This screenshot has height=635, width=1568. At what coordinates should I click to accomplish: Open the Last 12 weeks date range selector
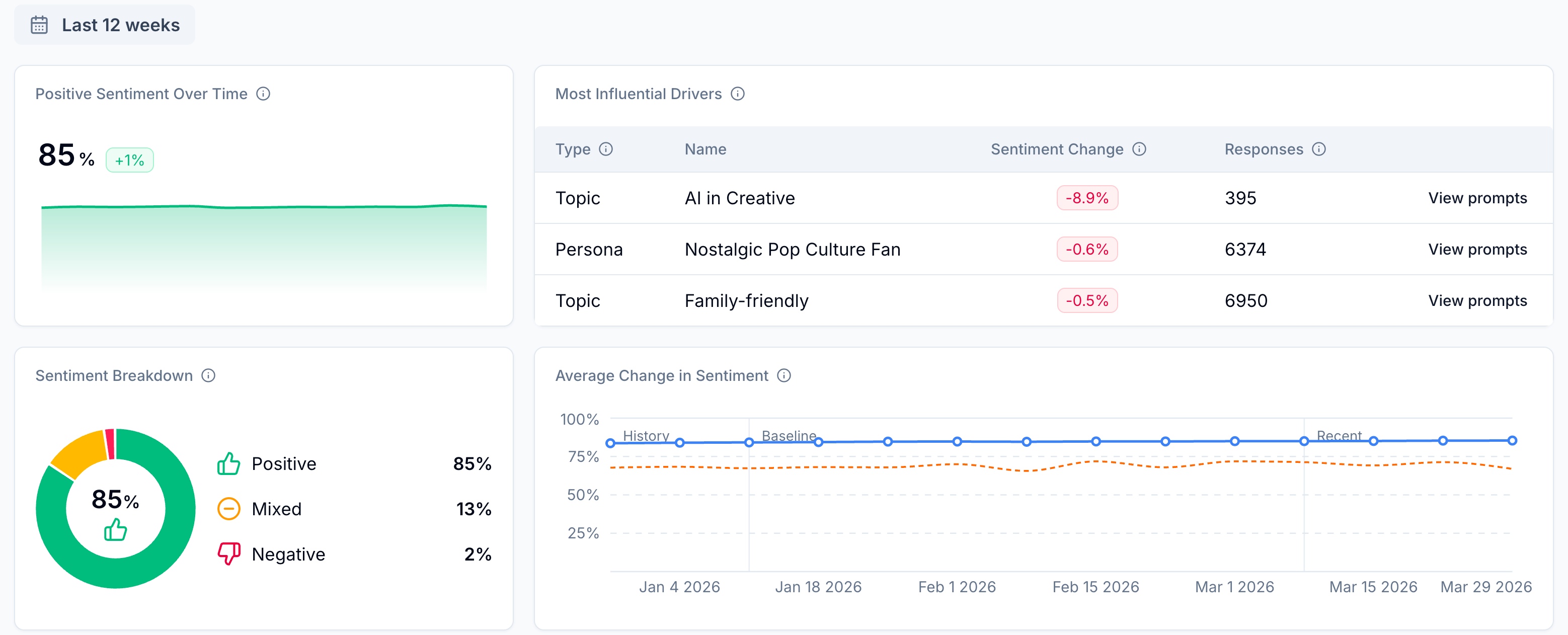pos(105,25)
